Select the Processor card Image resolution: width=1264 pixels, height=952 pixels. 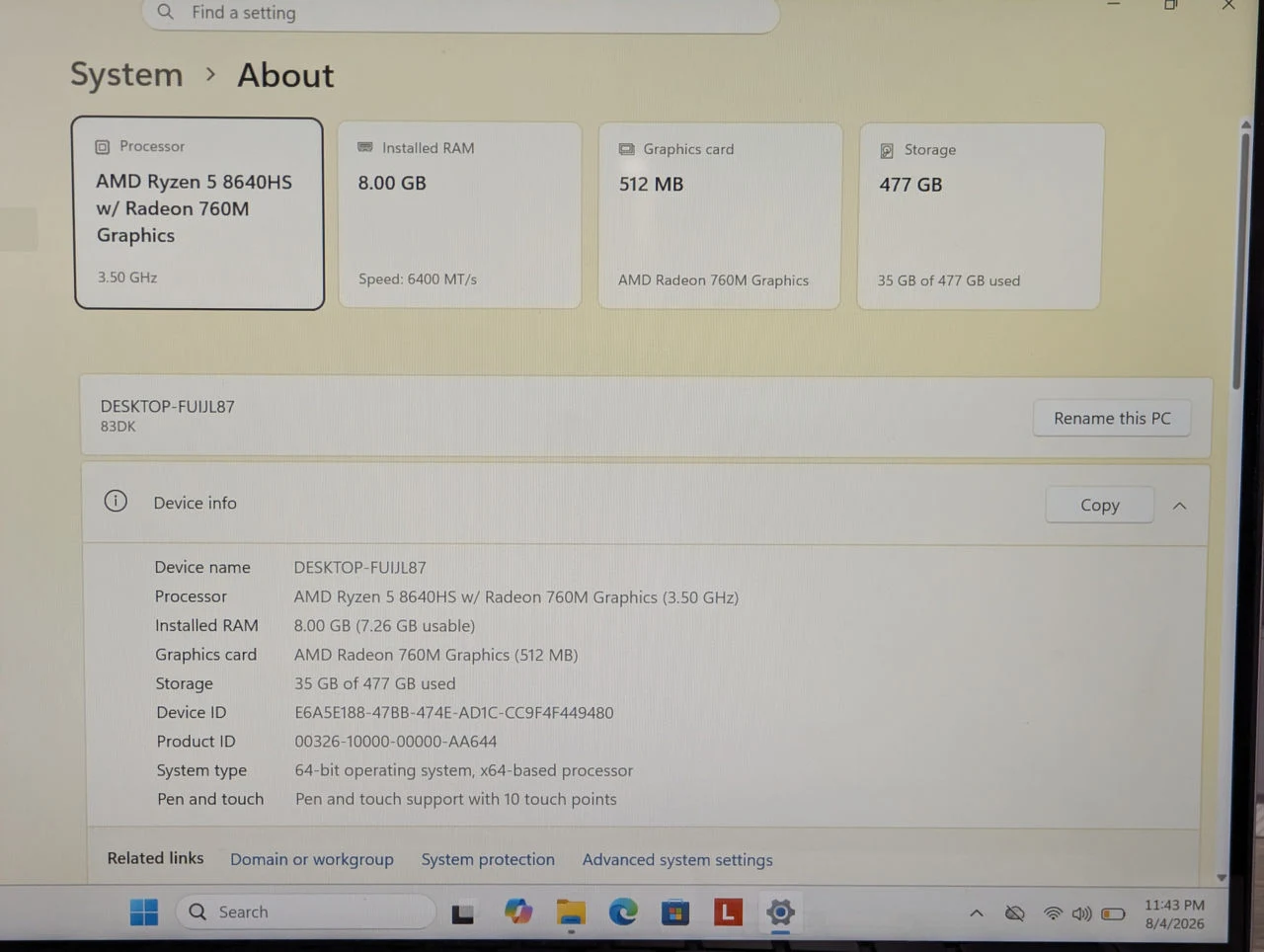[198, 213]
